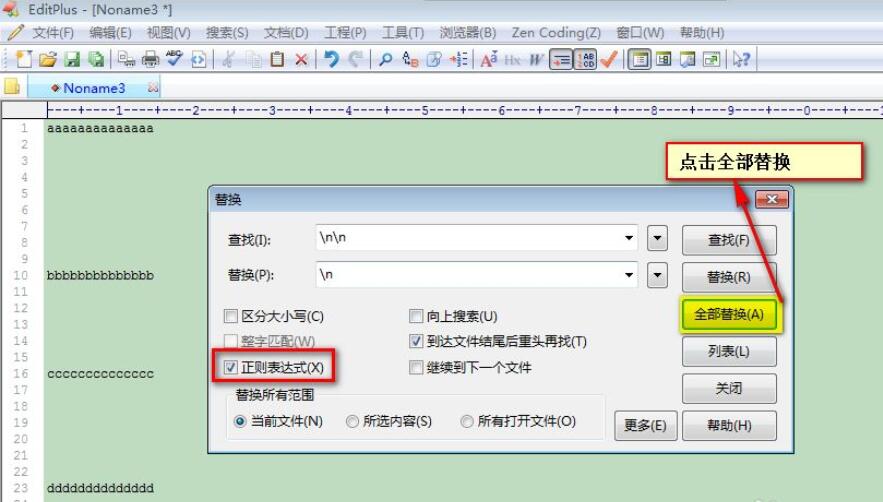Click the directory window icon left of tabs

tap(12, 87)
